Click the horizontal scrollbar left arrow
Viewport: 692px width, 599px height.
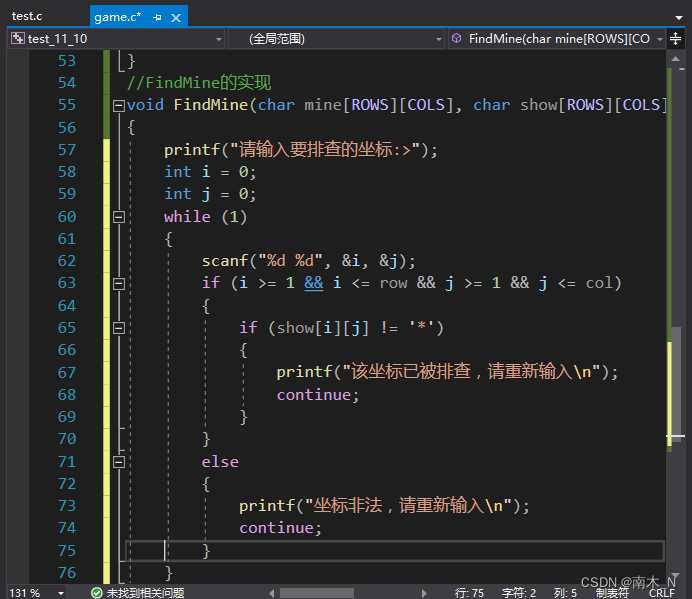[272, 593]
